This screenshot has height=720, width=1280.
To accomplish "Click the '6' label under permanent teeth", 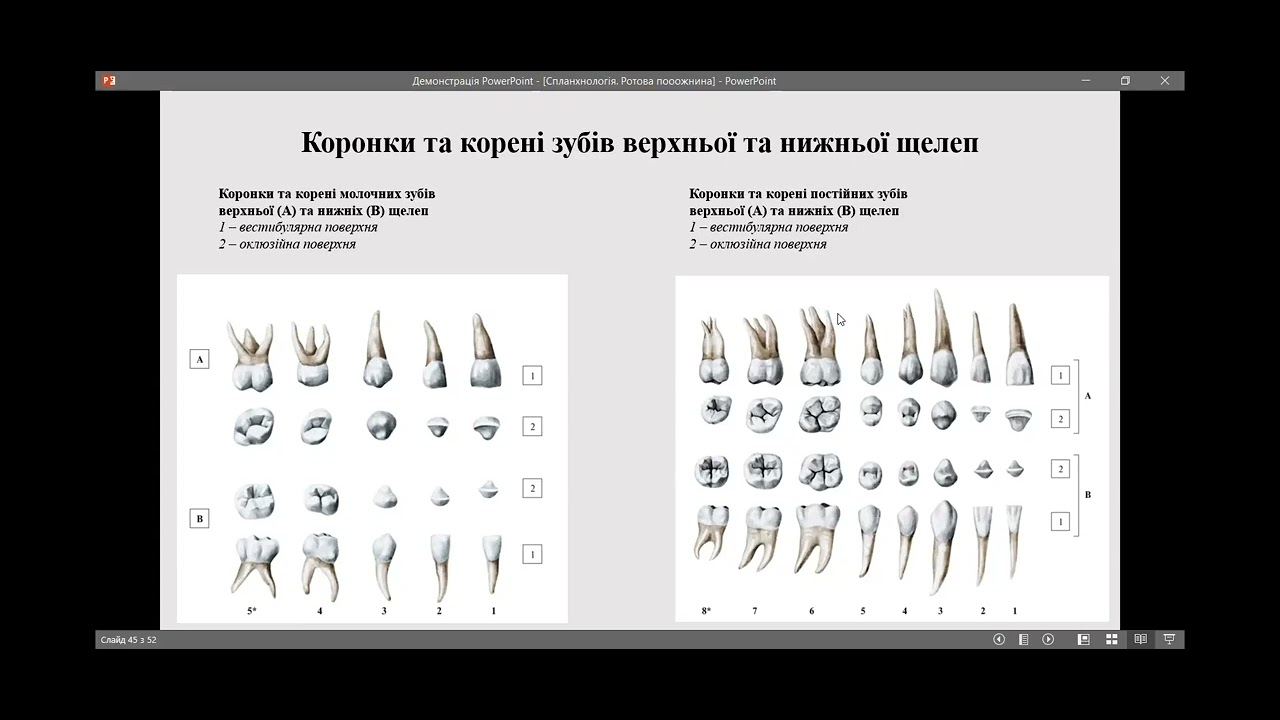I will 812,610.
